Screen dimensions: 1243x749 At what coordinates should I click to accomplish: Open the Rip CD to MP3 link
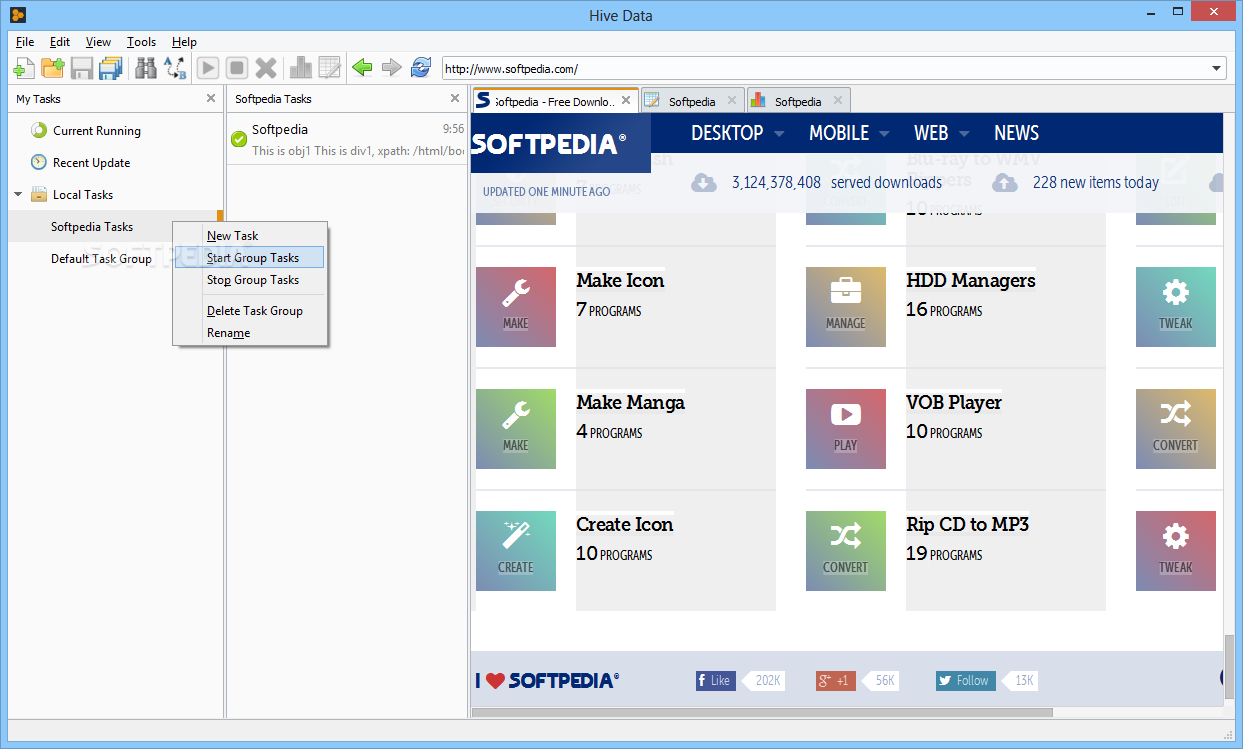point(968,525)
